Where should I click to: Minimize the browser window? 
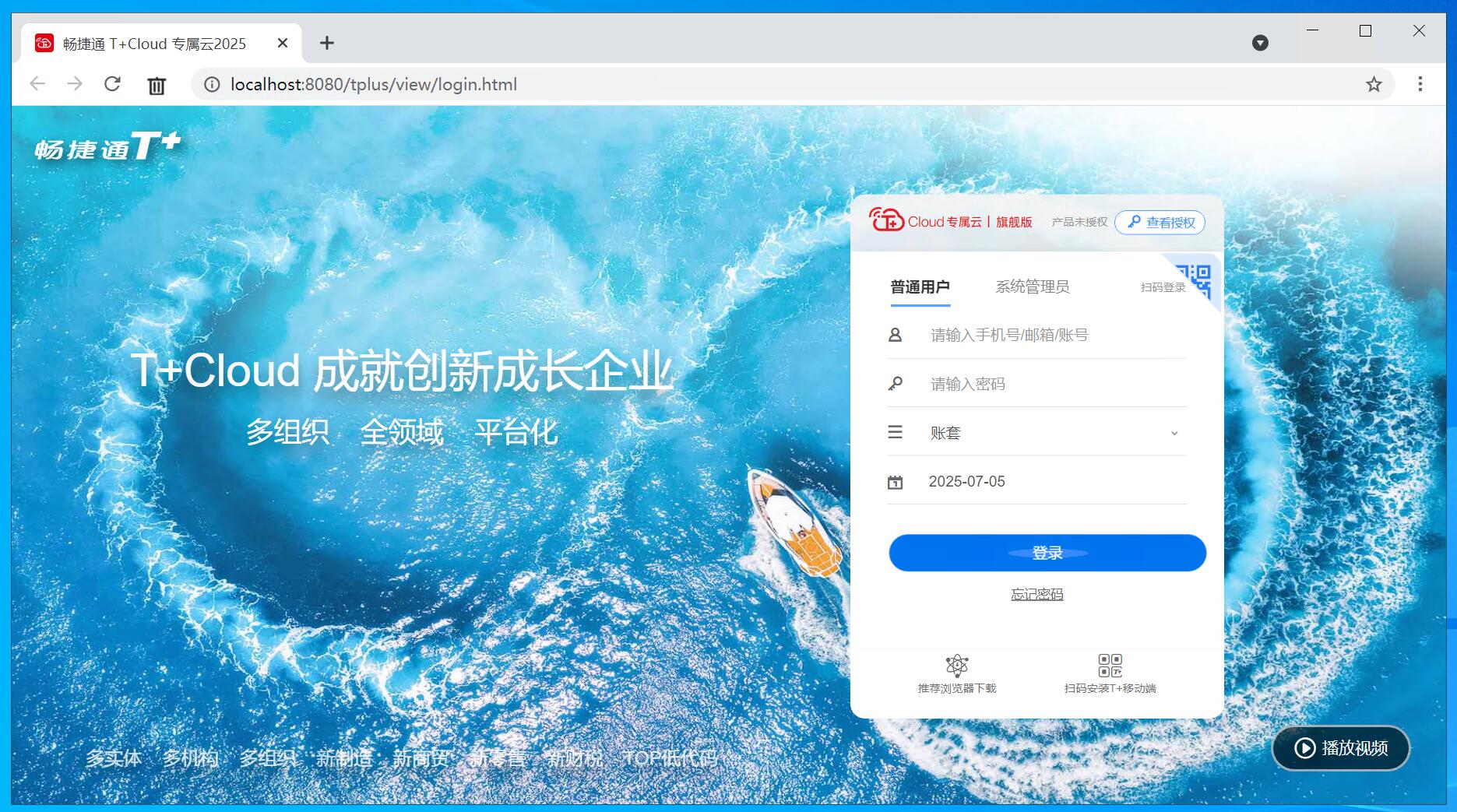point(1313,30)
